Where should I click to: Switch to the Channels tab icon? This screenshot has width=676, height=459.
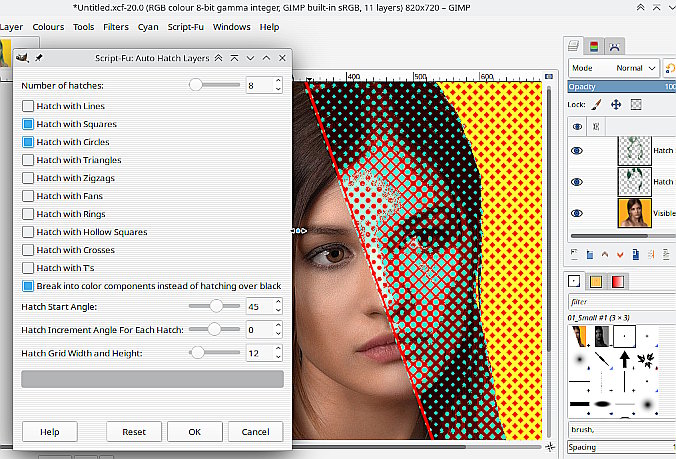pyautogui.click(x=594, y=47)
